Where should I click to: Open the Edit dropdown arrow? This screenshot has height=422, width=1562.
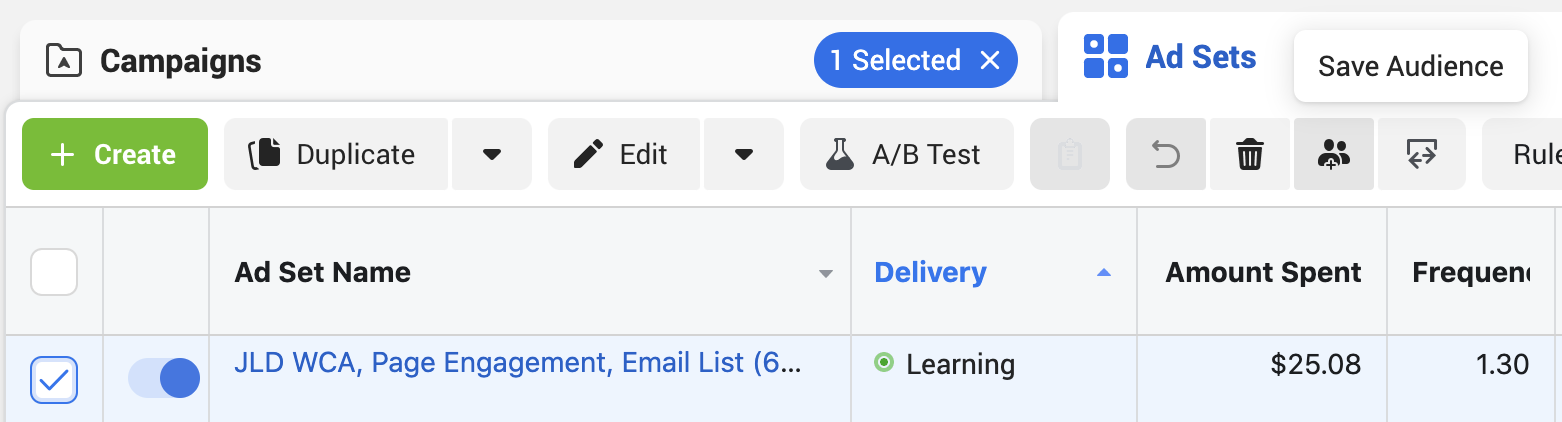click(x=743, y=154)
